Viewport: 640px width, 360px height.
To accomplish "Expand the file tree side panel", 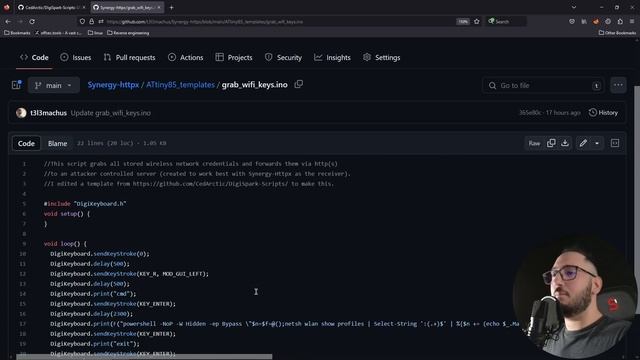I will tap(16, 85).
